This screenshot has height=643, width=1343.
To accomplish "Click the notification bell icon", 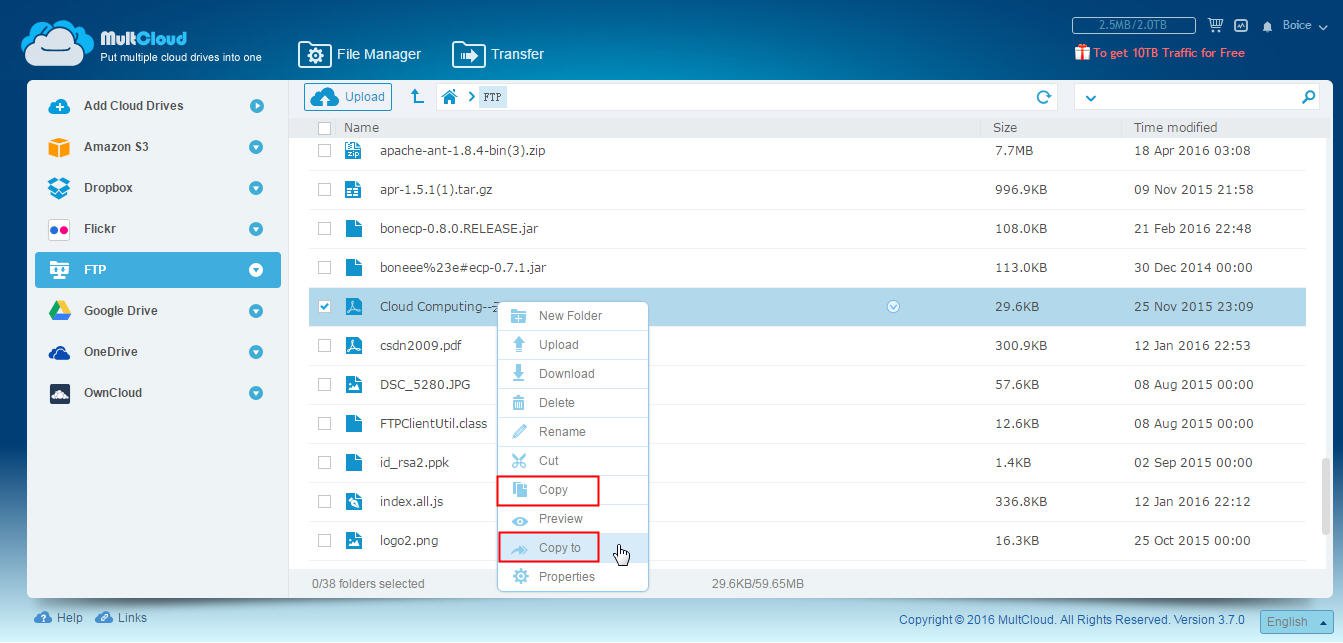I will tap(1268, 26).
